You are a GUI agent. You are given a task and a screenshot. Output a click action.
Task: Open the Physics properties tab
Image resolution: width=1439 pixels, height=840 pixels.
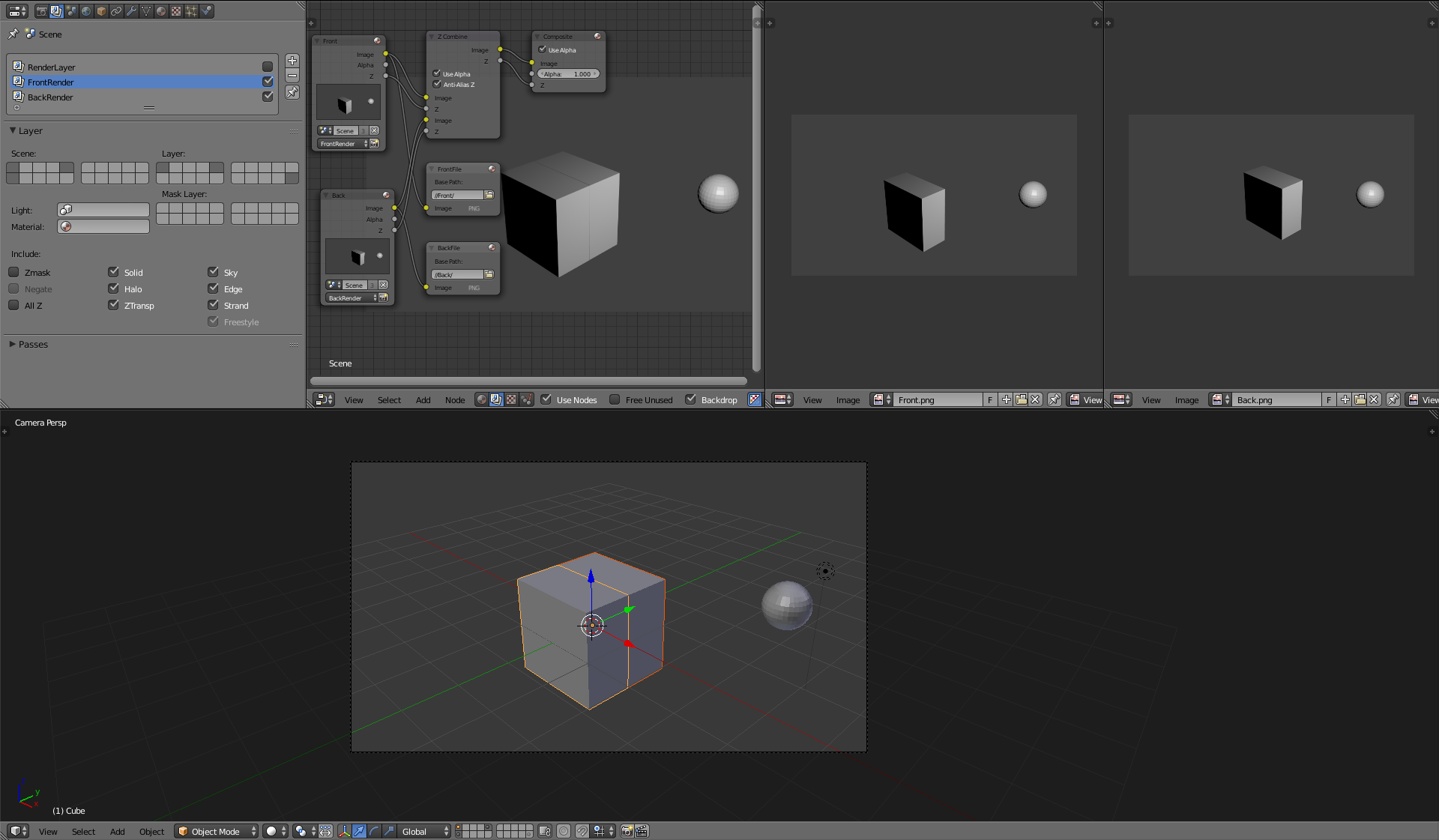[206, 11]
